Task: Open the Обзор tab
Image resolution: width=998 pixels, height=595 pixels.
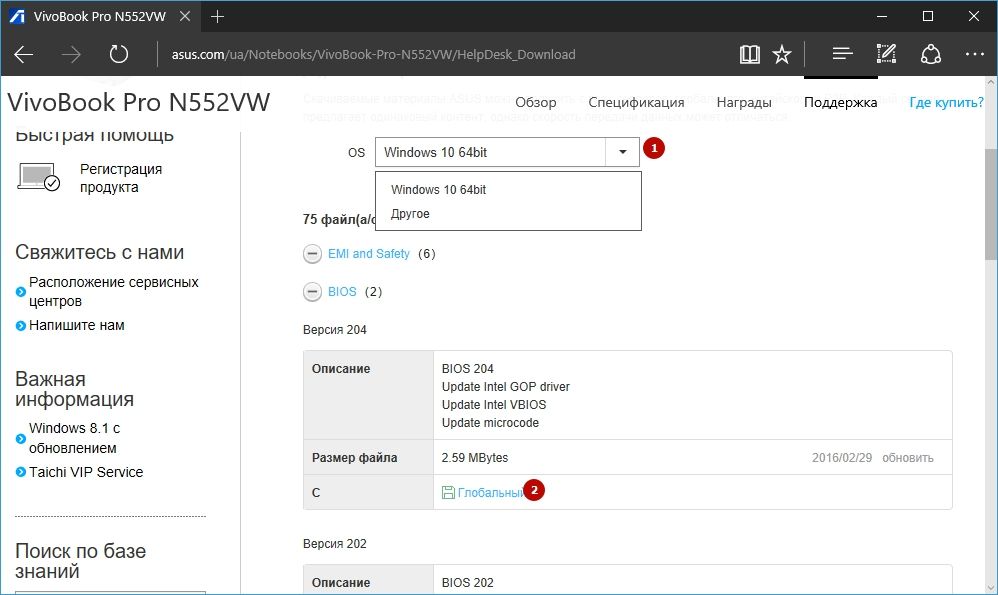Action: pyautogui.click(x=535, y=102)
